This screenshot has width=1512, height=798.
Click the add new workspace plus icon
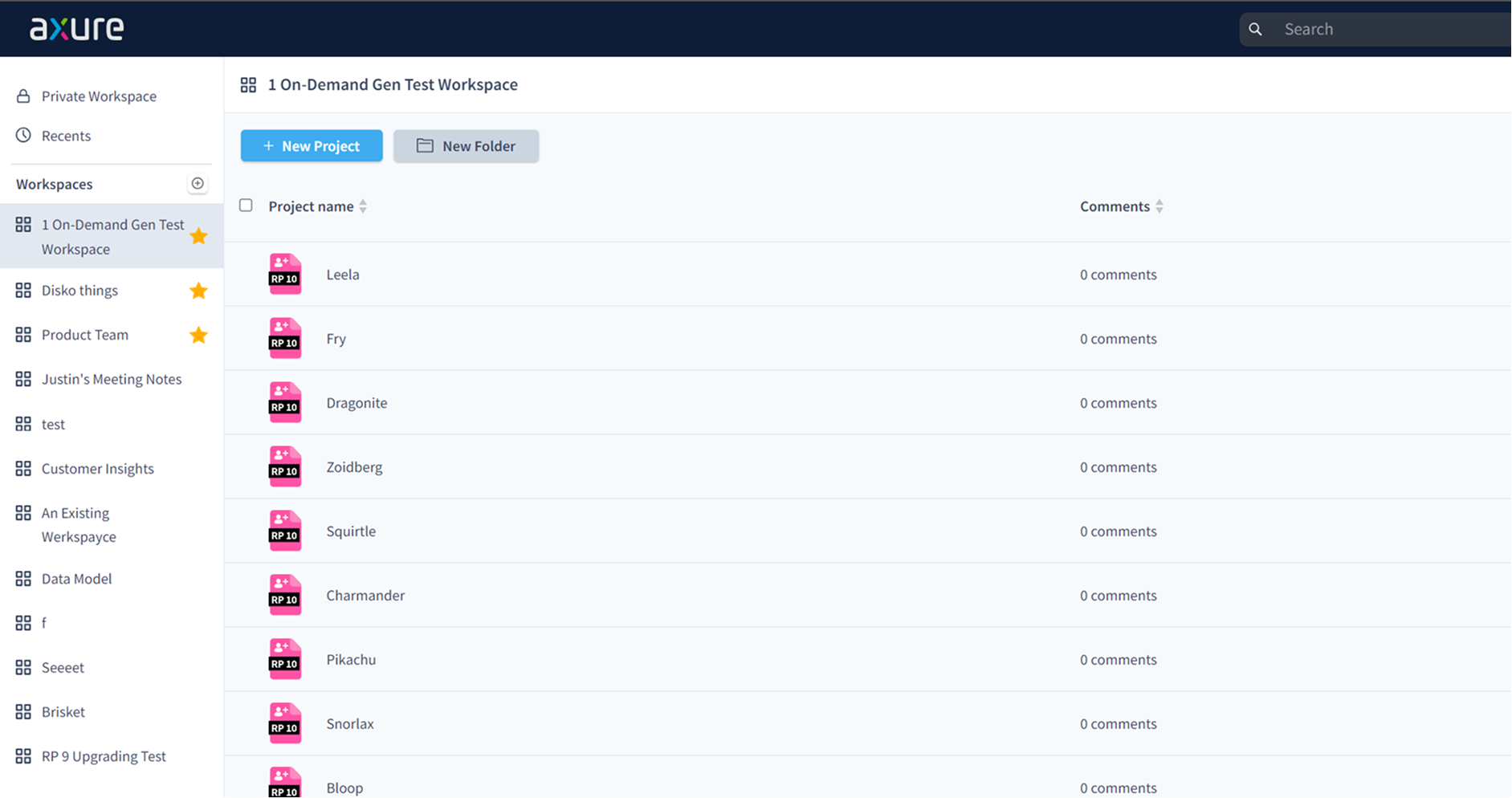click(x=198, y=183)
